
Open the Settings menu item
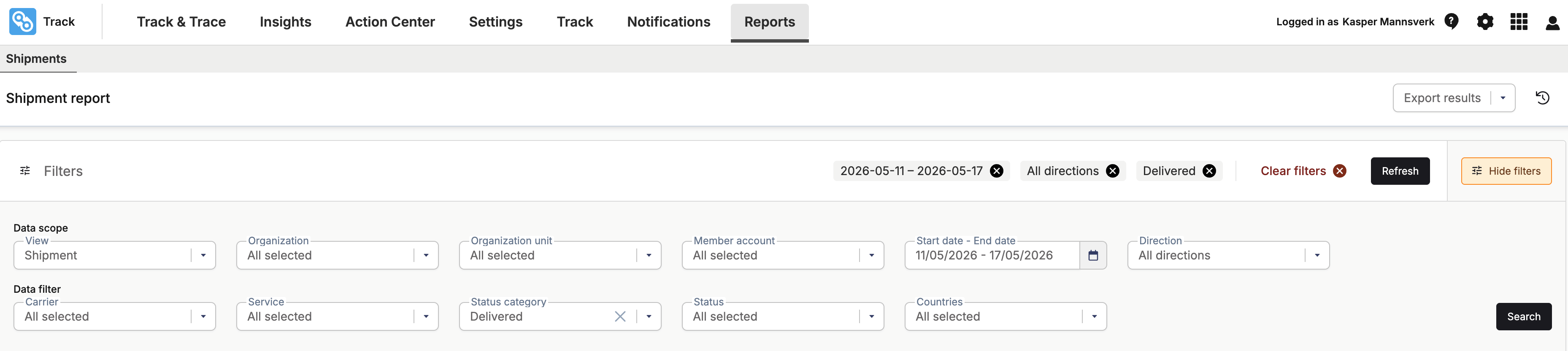point(495,22)
